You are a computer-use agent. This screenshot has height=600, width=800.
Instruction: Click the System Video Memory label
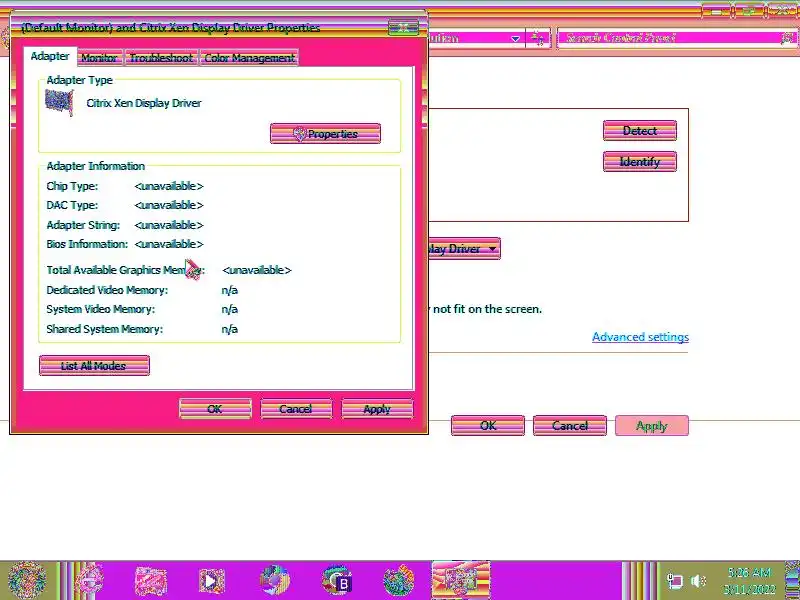[101, 309]
